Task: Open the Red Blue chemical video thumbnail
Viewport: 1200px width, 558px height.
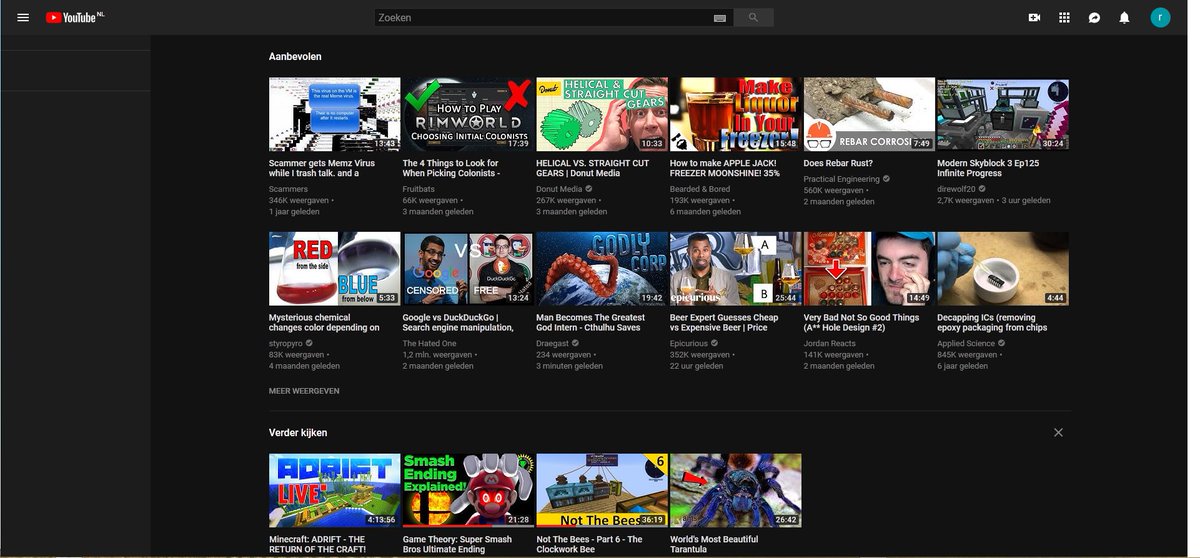Action: (335, 268)
